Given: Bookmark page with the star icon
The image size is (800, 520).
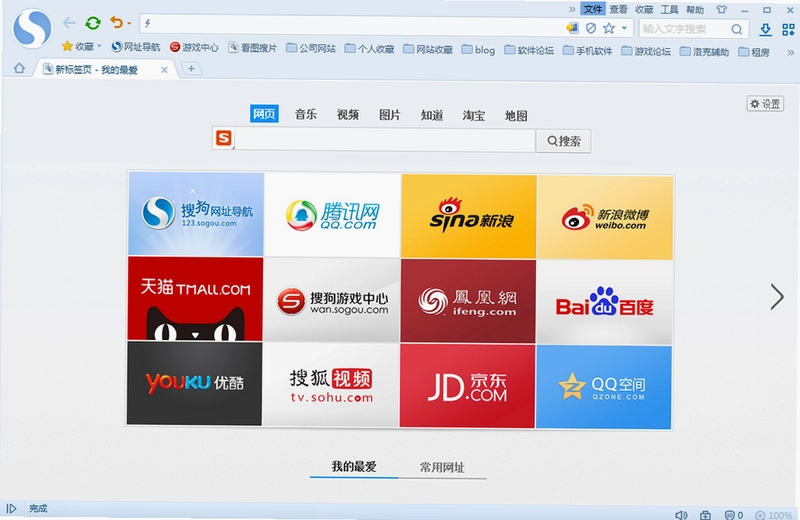Looking at the screenshot, I should (x=609, y=28).
